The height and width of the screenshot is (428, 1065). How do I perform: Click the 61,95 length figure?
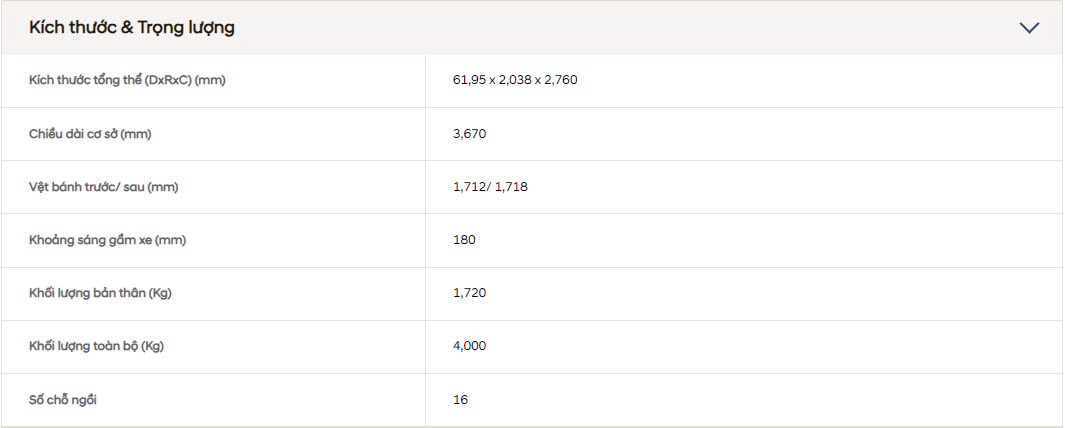click(x=469, y=80)
